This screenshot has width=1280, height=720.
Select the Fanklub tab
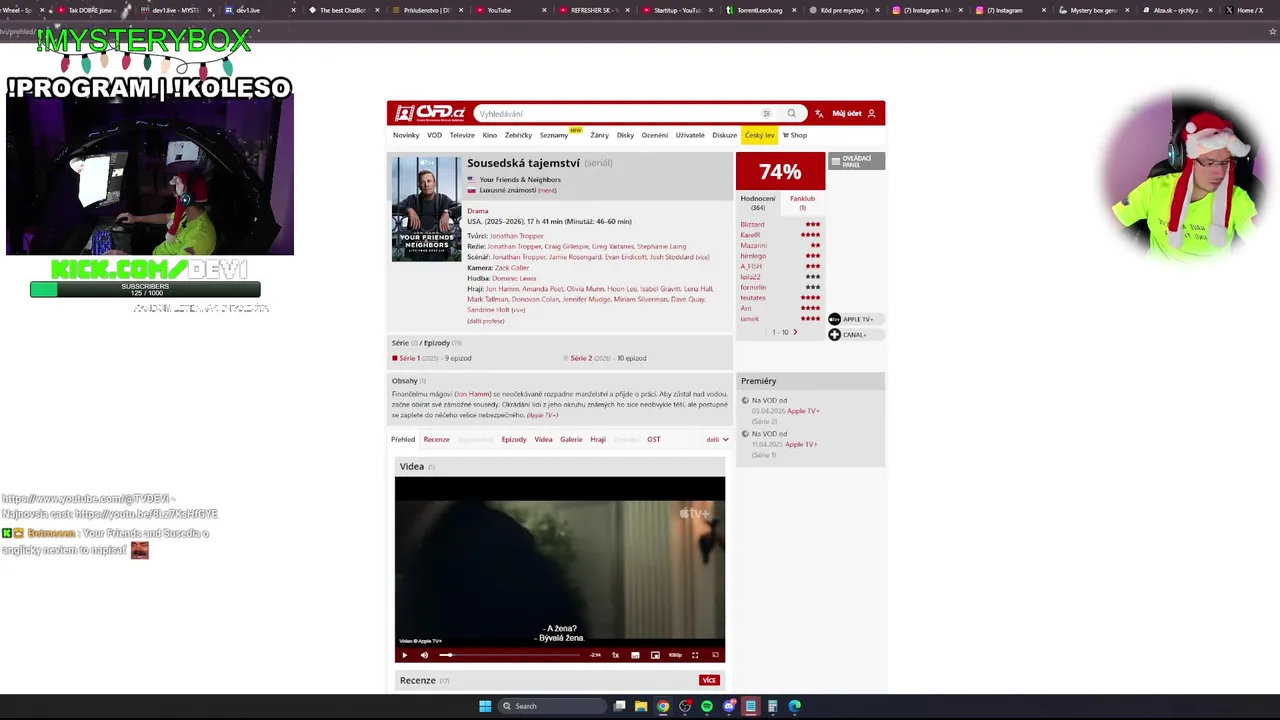[802, 202]
